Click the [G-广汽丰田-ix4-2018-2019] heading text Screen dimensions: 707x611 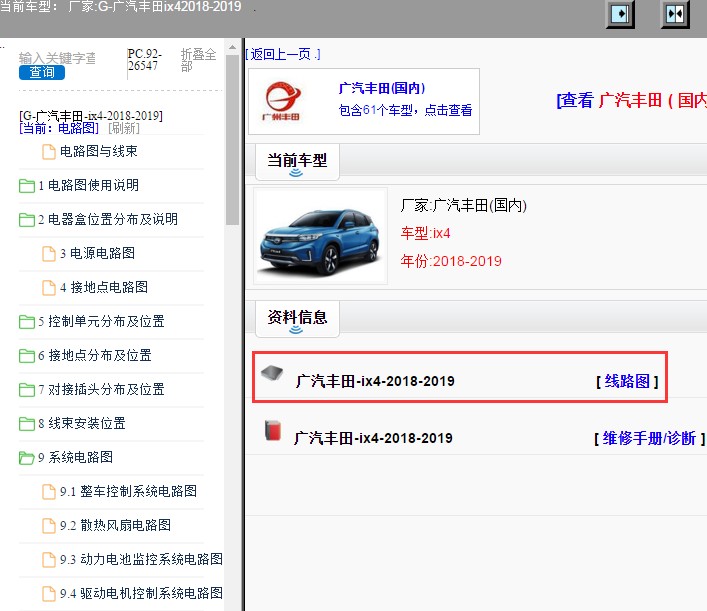91,116
